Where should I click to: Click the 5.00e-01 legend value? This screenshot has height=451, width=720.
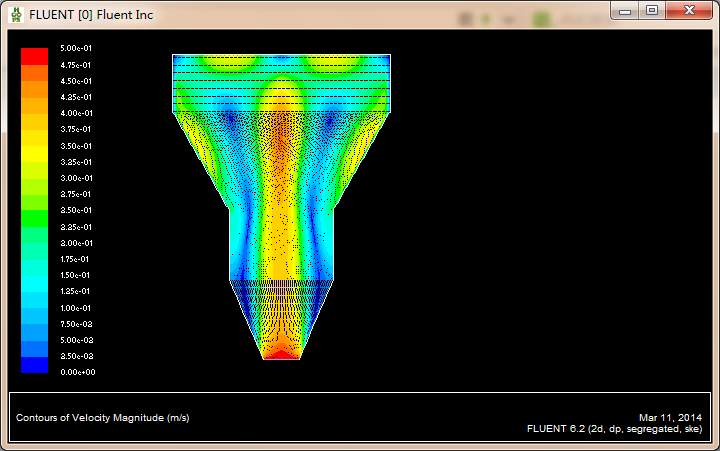coord(76,48)
